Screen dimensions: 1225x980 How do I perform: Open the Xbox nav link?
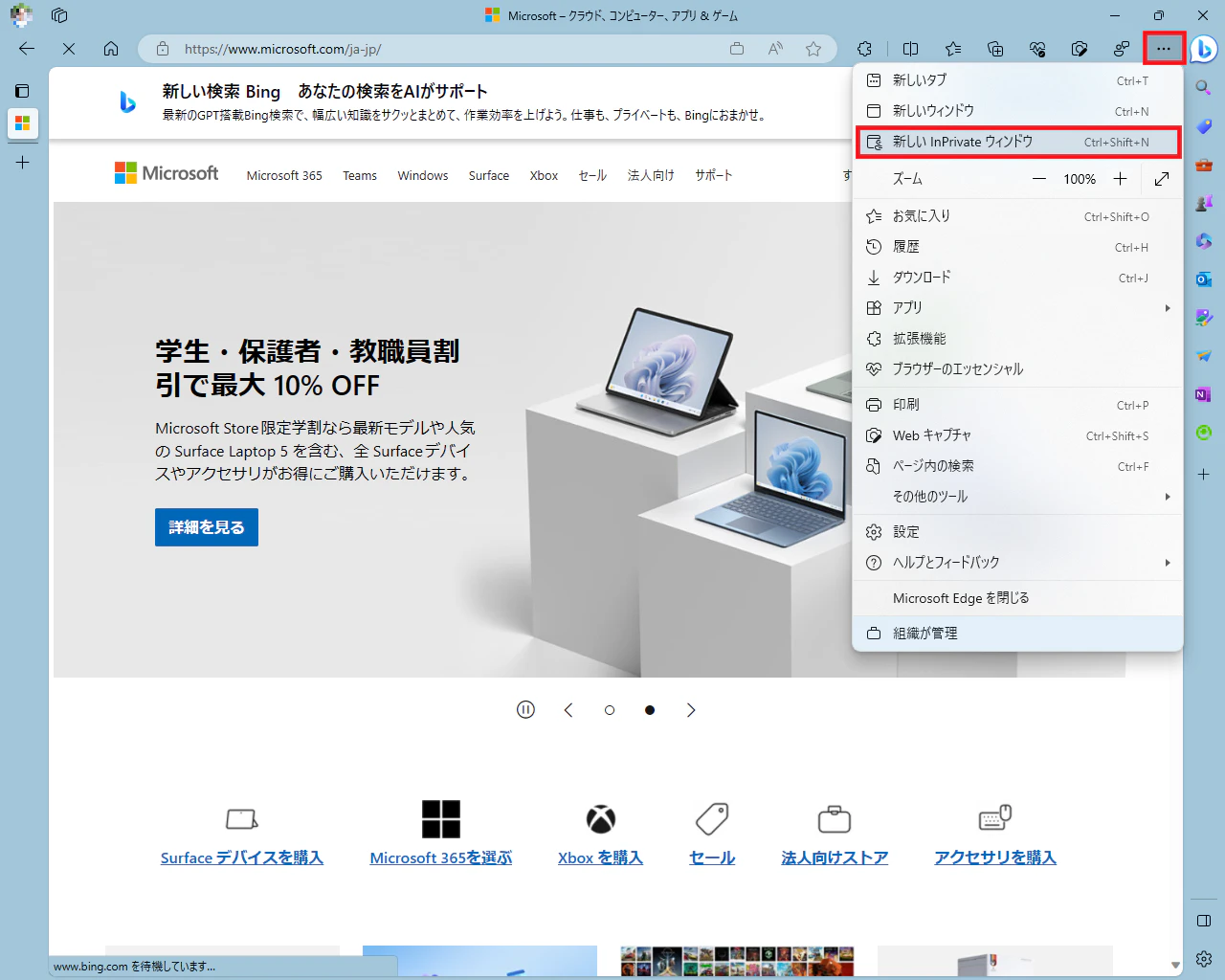pyautogui.click(x=544, y=175)
